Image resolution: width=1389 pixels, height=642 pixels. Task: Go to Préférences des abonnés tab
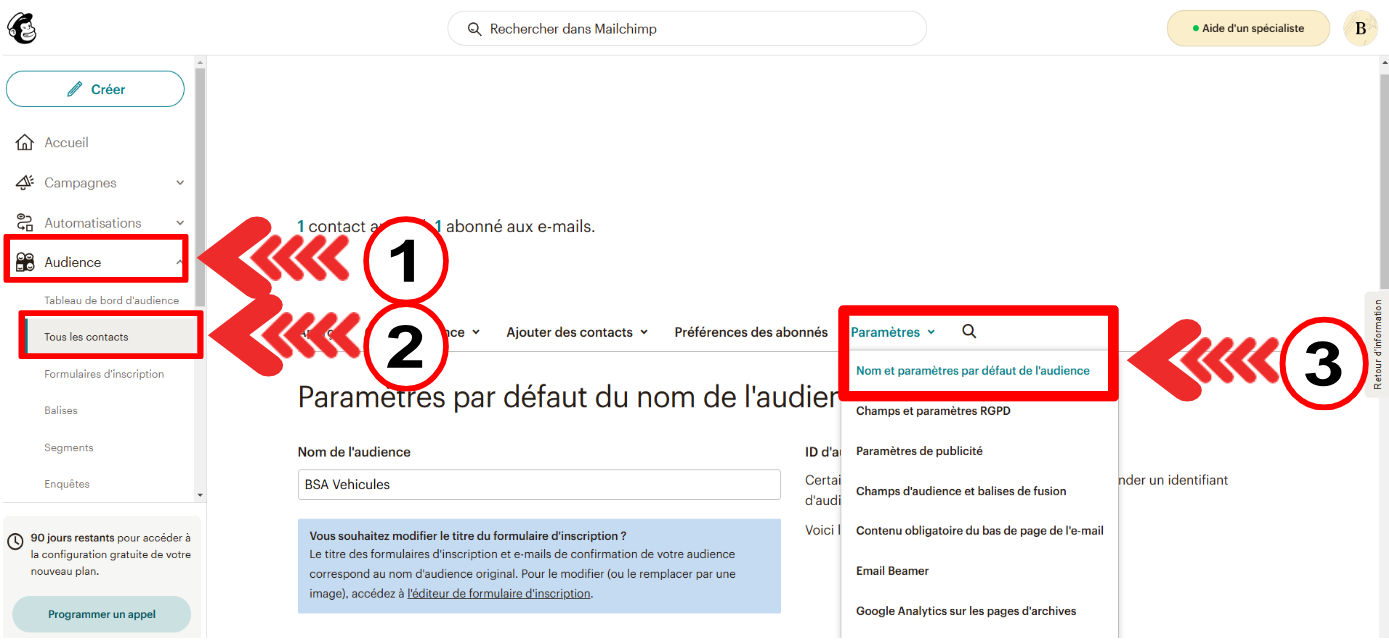751,332
